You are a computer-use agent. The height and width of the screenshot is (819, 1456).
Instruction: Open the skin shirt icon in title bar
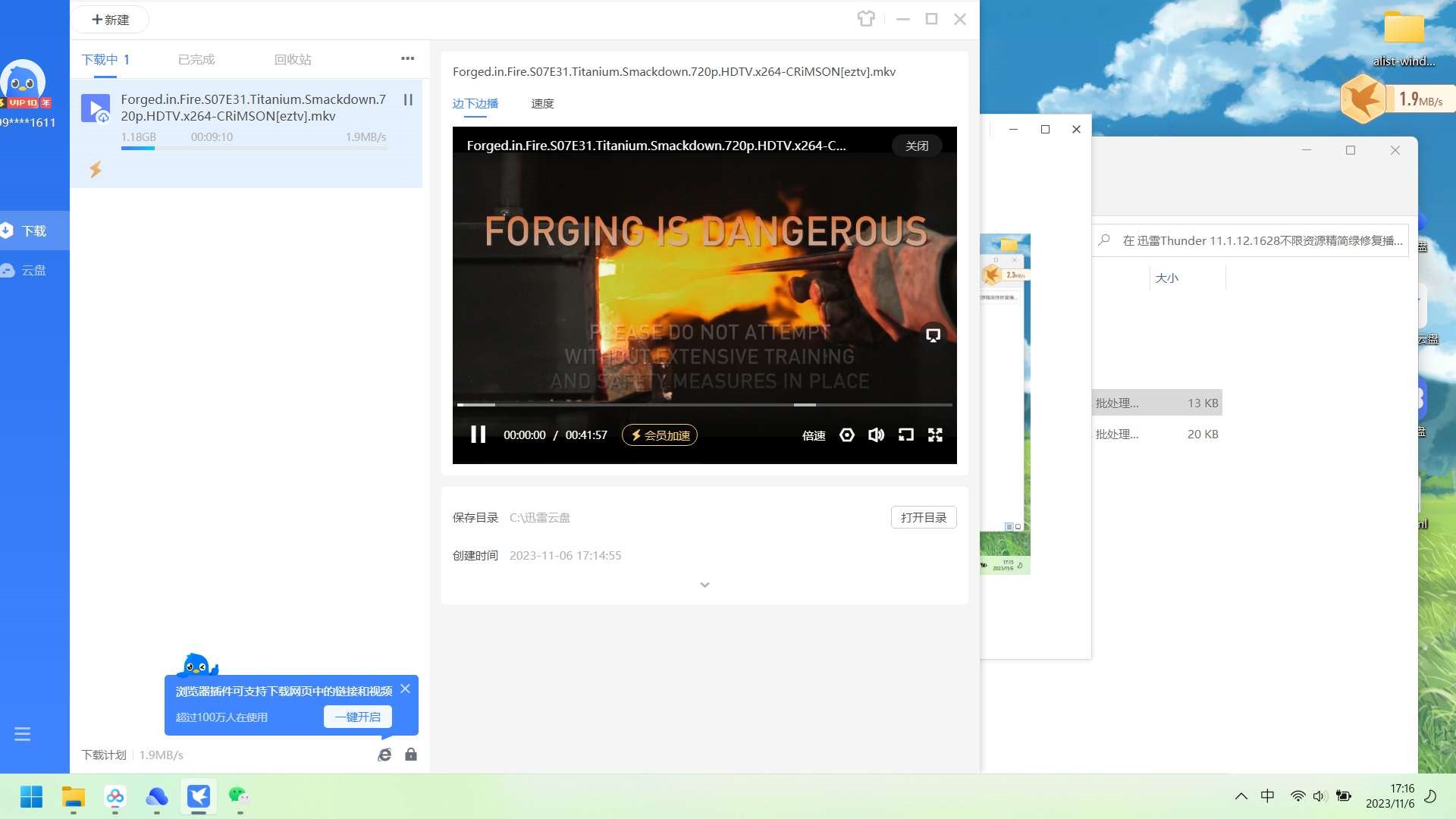(x=866, y=19)
